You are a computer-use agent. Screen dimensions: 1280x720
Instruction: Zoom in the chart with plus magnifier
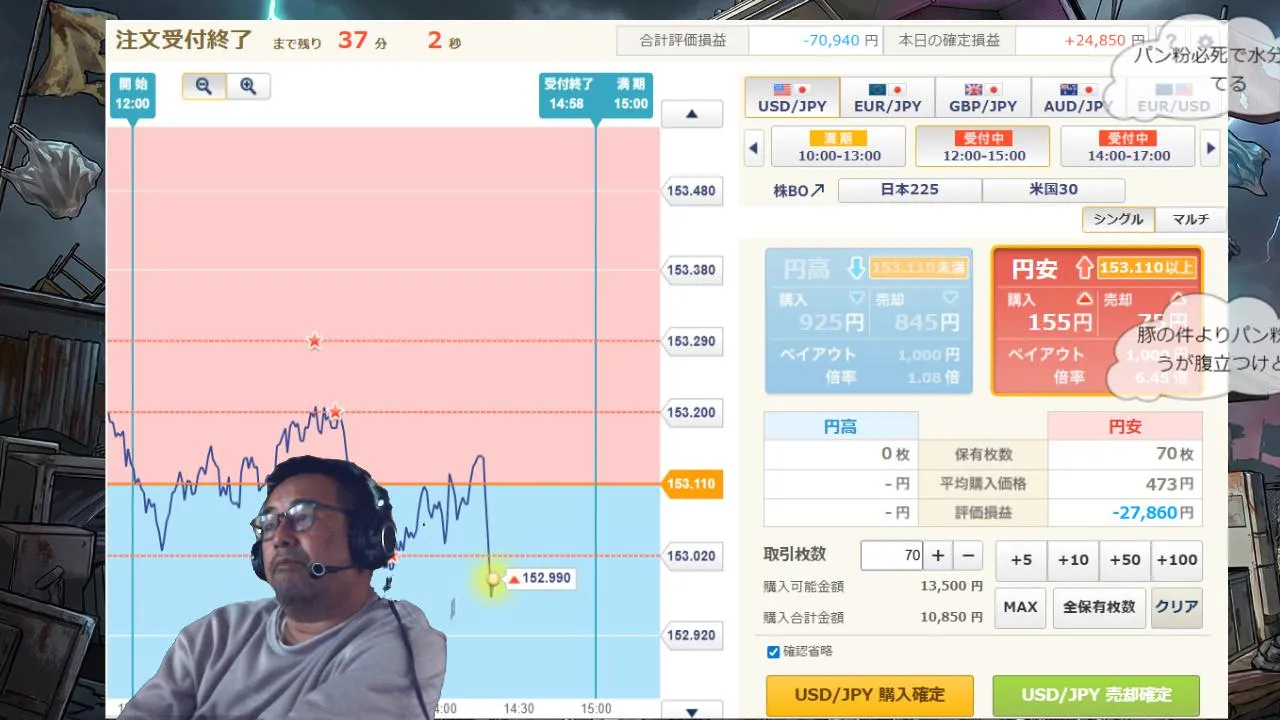coord(248,86)
